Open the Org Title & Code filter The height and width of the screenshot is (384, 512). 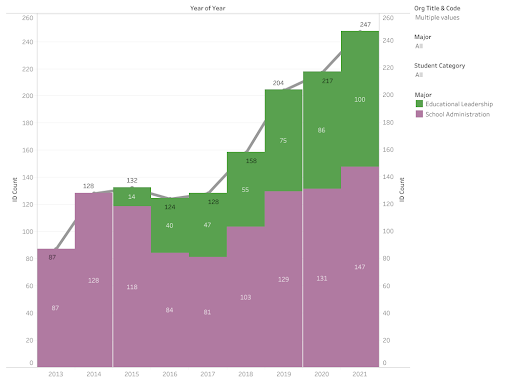click(437, 17)
